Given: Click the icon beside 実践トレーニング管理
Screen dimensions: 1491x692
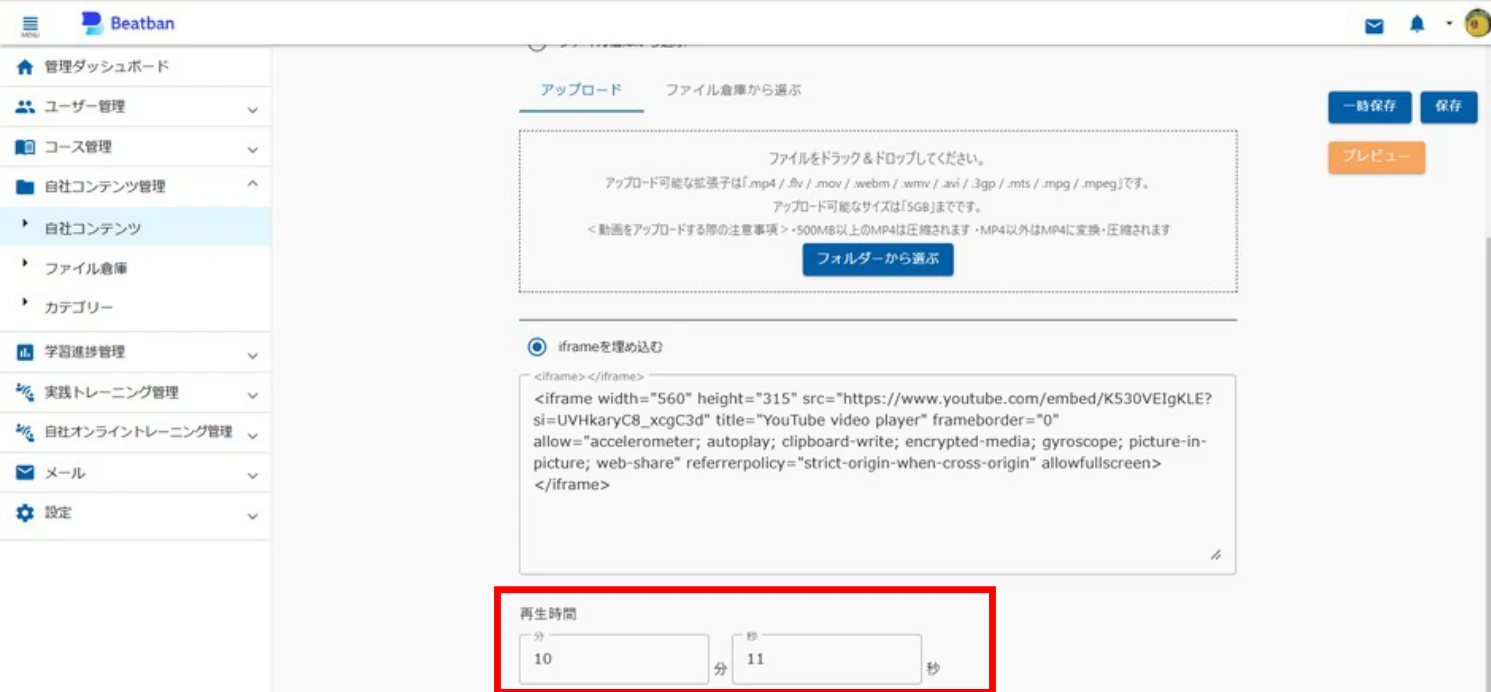Looking at the screenshot, I should (x=25, y=392).
